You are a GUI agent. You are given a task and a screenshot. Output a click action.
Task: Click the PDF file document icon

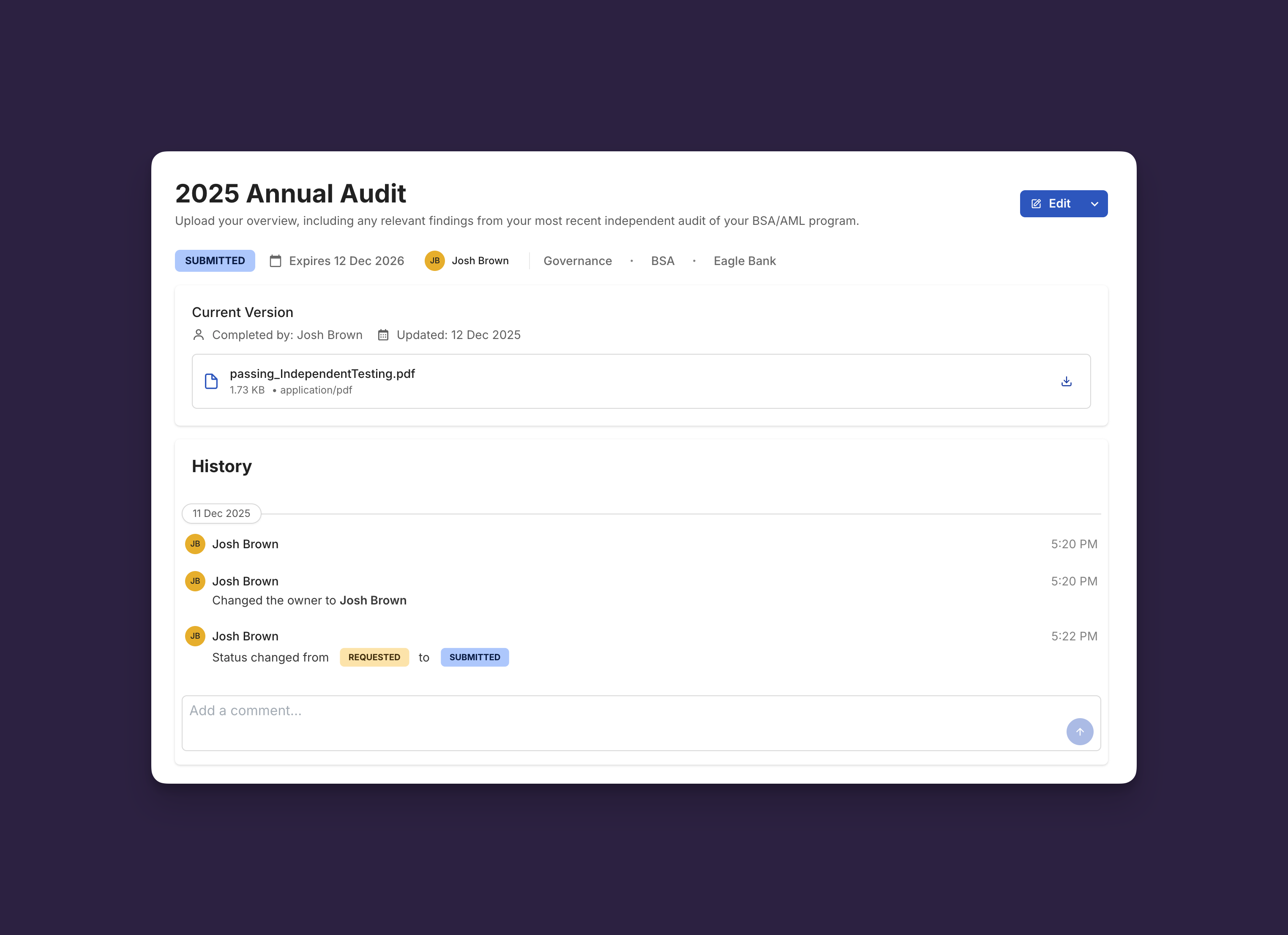coord(211,381)
